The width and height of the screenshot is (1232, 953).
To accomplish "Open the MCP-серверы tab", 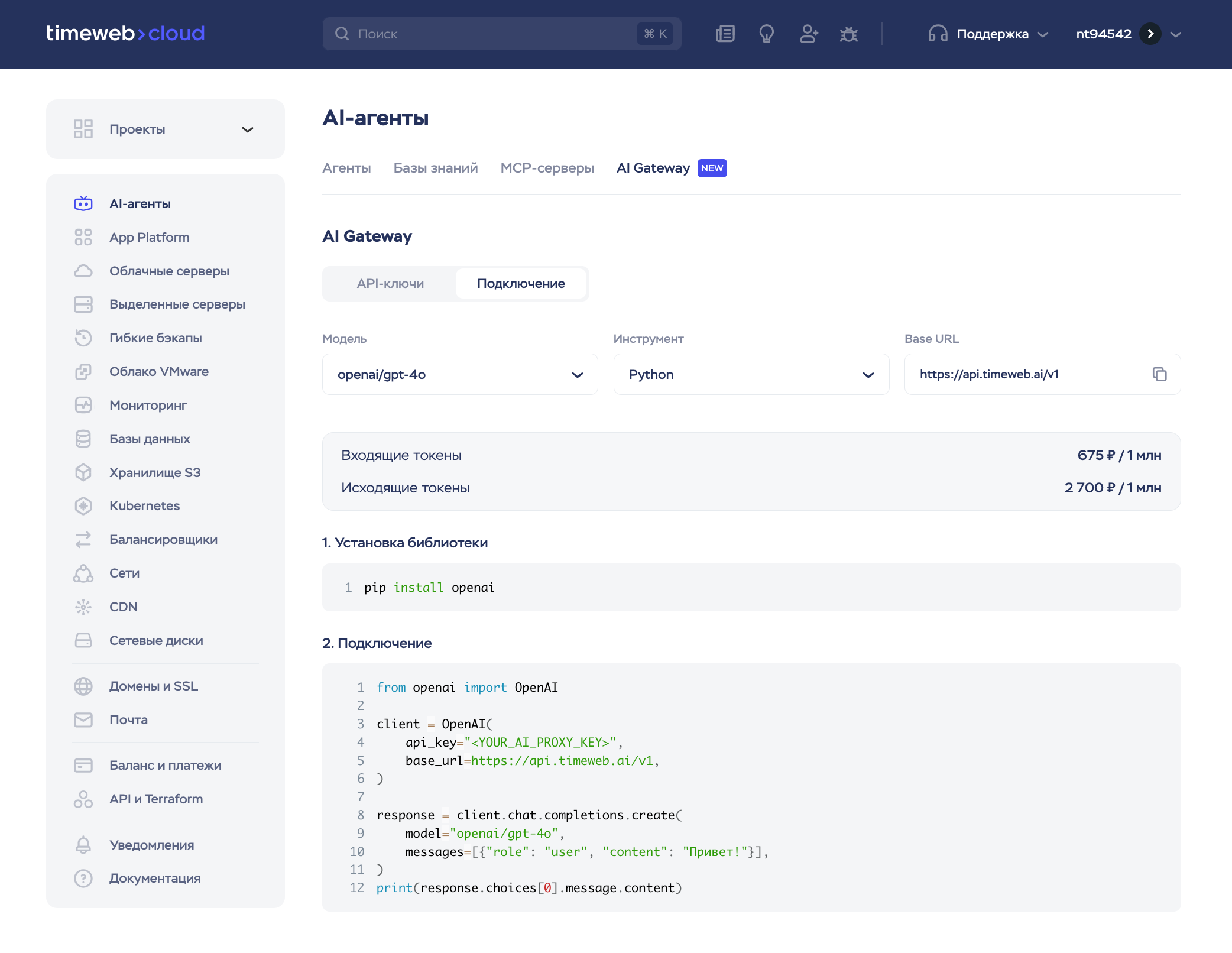I will [547, 168].
